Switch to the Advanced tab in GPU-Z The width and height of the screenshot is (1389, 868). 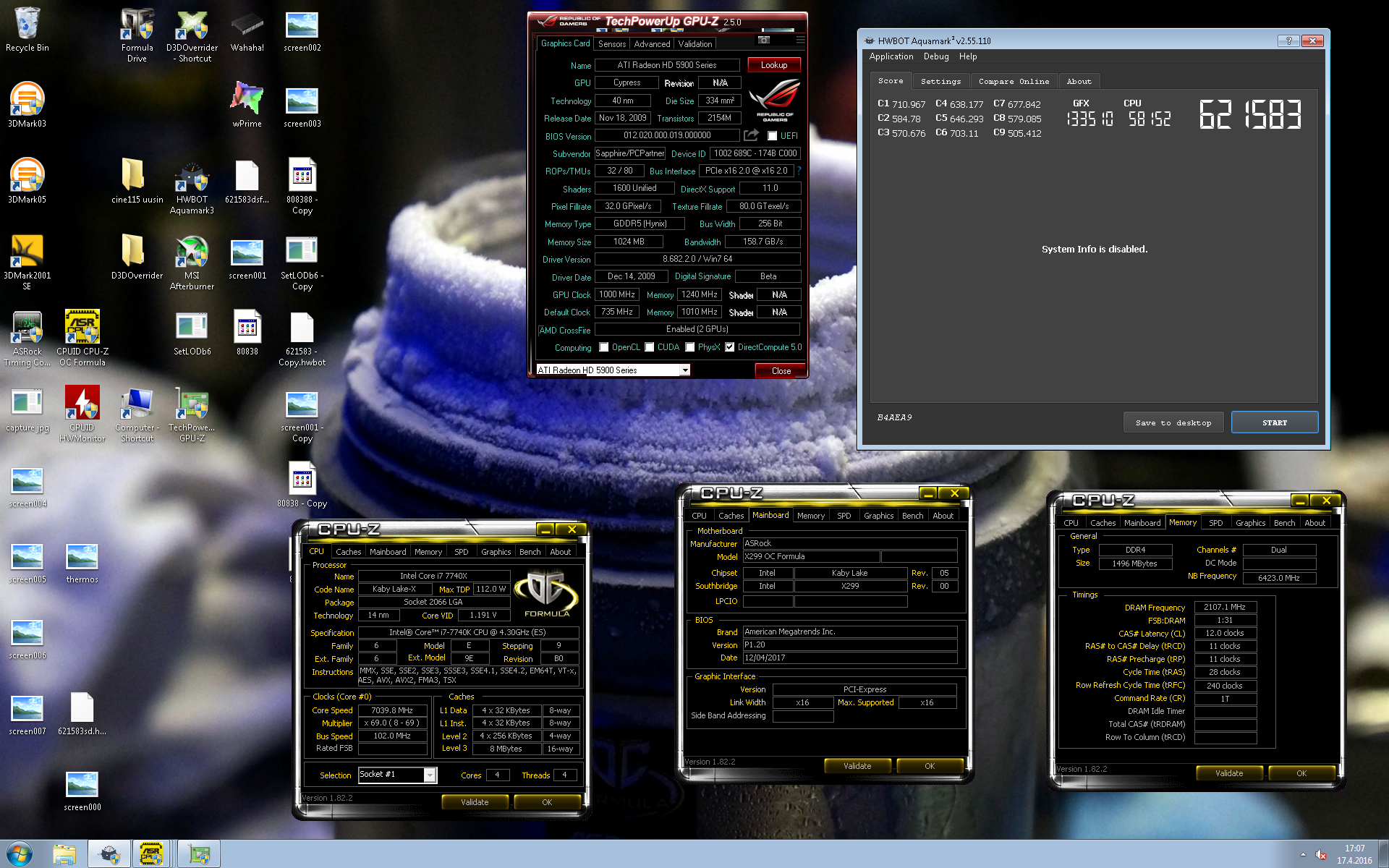coord(652,44)
